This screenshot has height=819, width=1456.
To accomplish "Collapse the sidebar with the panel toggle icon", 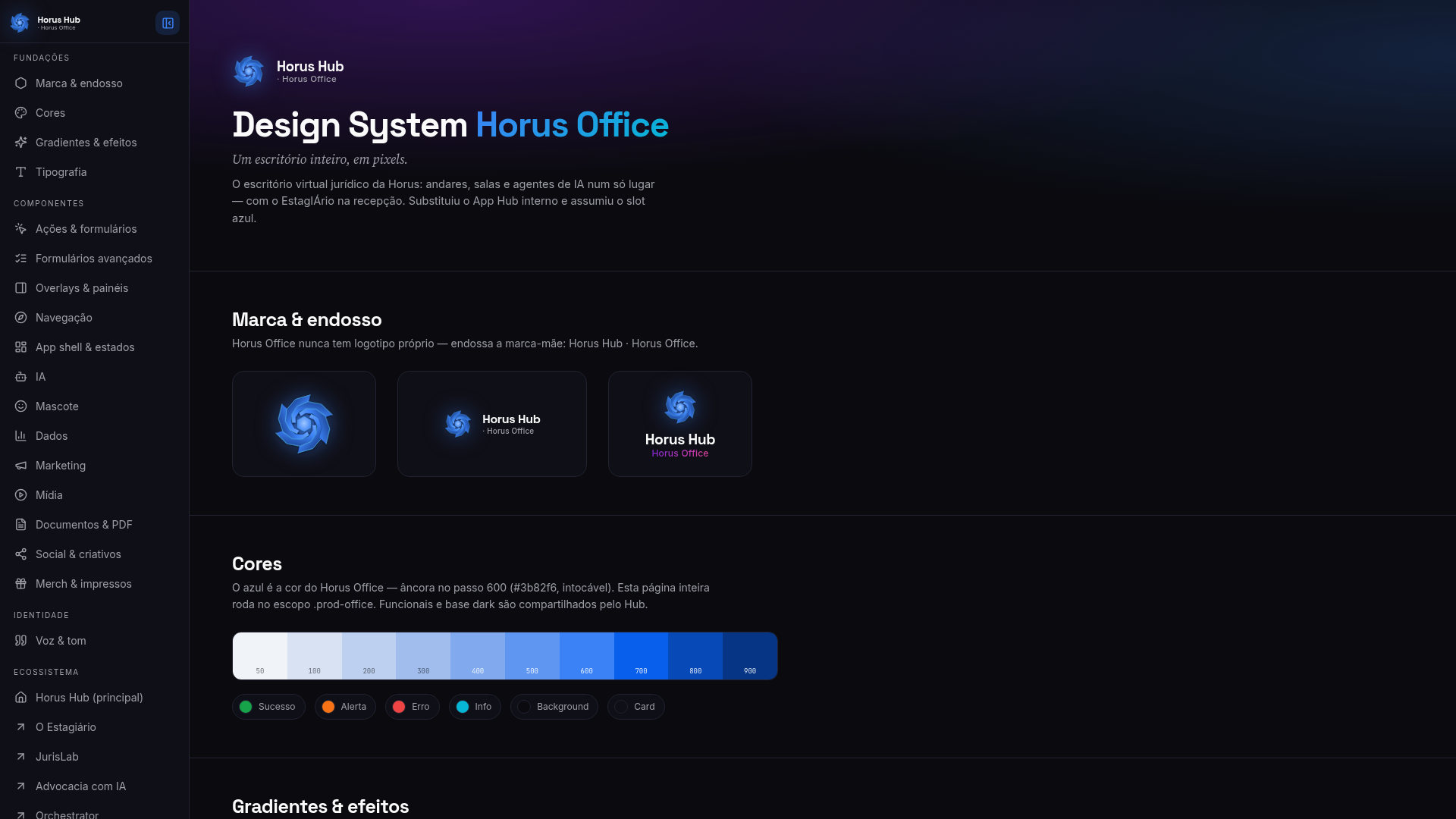I will coord(168,23).
